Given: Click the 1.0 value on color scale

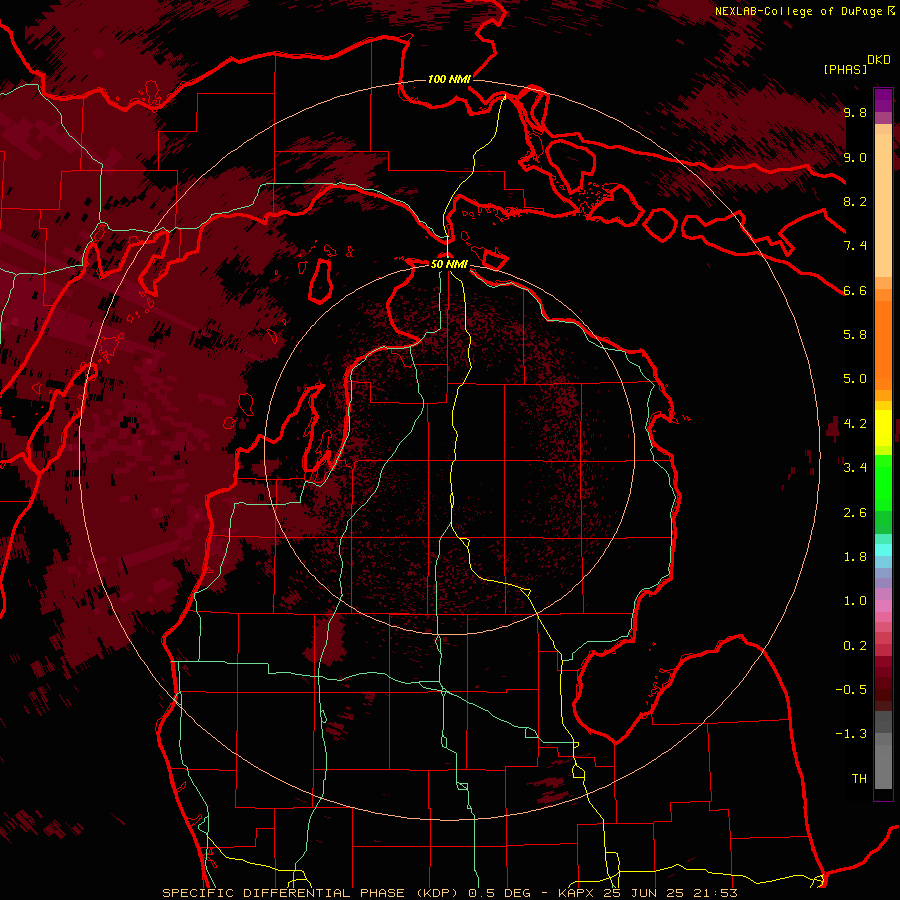Looking at the screenshot, I should click(x=855, y=601).
